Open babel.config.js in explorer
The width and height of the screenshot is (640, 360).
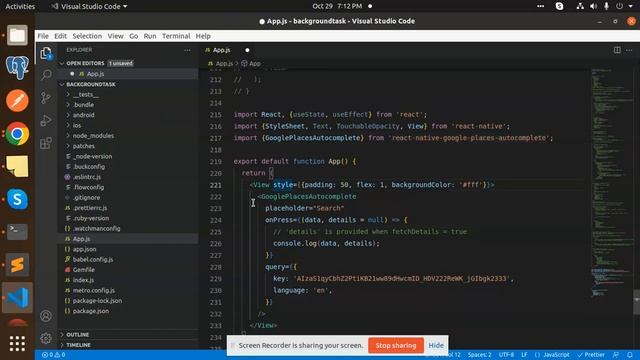(93, 259)
